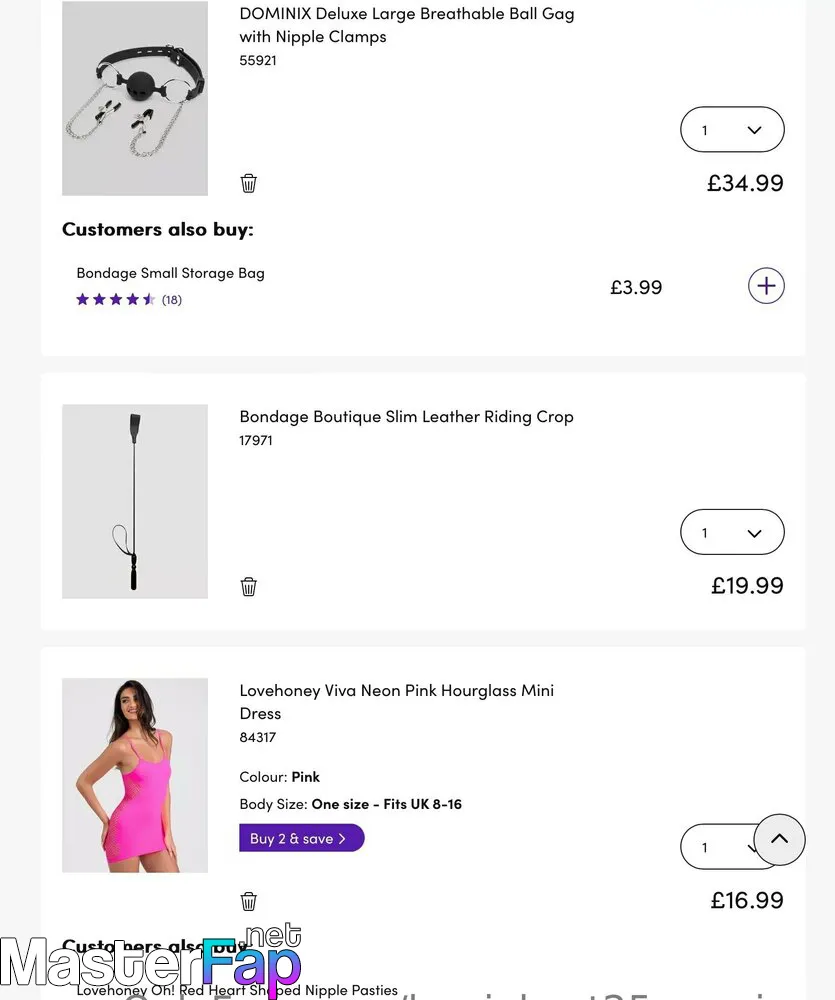Click the Bondage Small Storage Bag name
The image size is (835, 1000).
coord(170,273)
